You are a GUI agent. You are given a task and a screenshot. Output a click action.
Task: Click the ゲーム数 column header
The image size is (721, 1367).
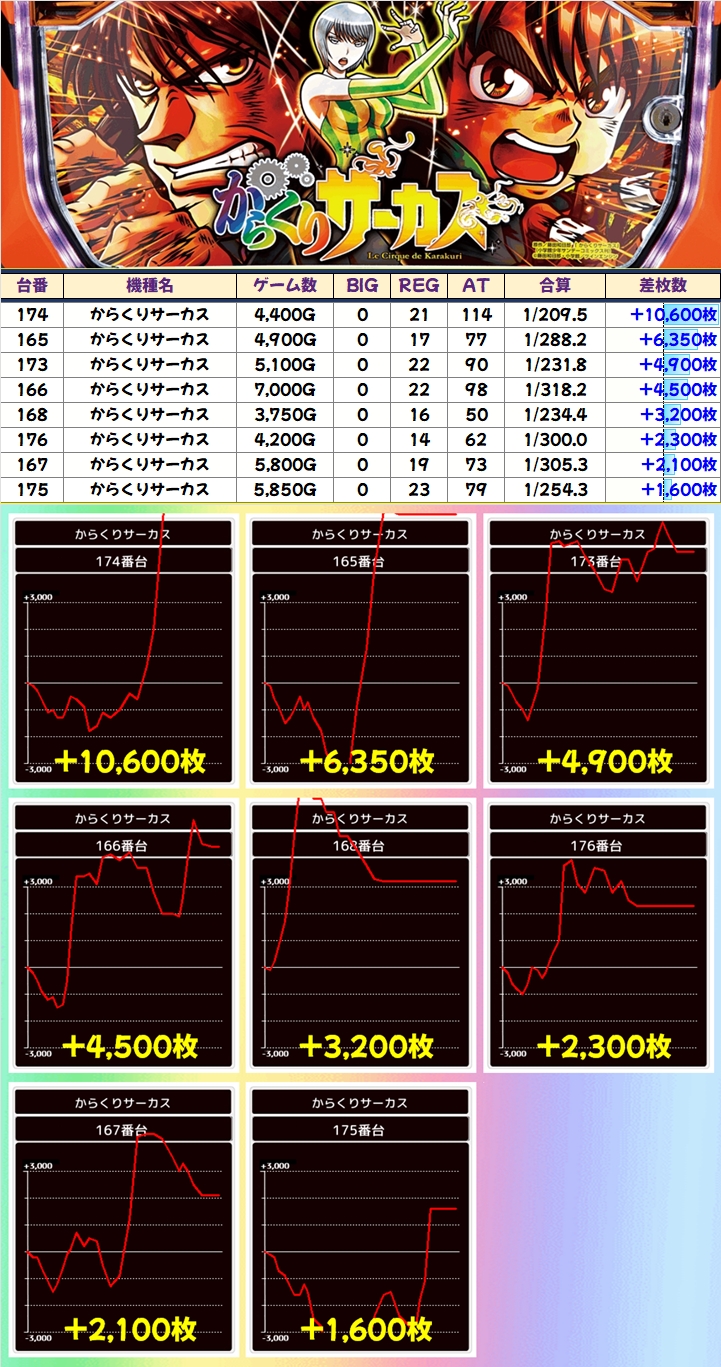click(x=286, y=285)
